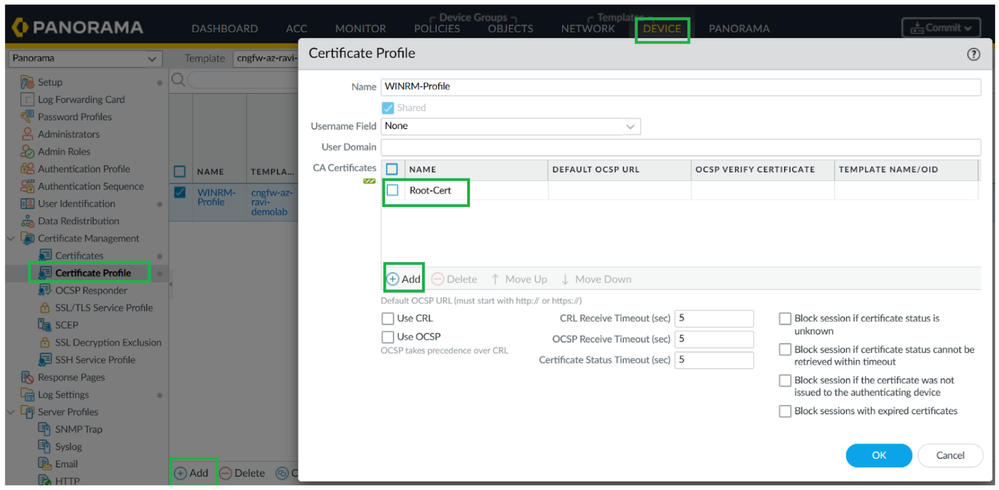Open the Syslog server profile icon
The width and height of the screenshot is (999, 490).
(45, 447)
